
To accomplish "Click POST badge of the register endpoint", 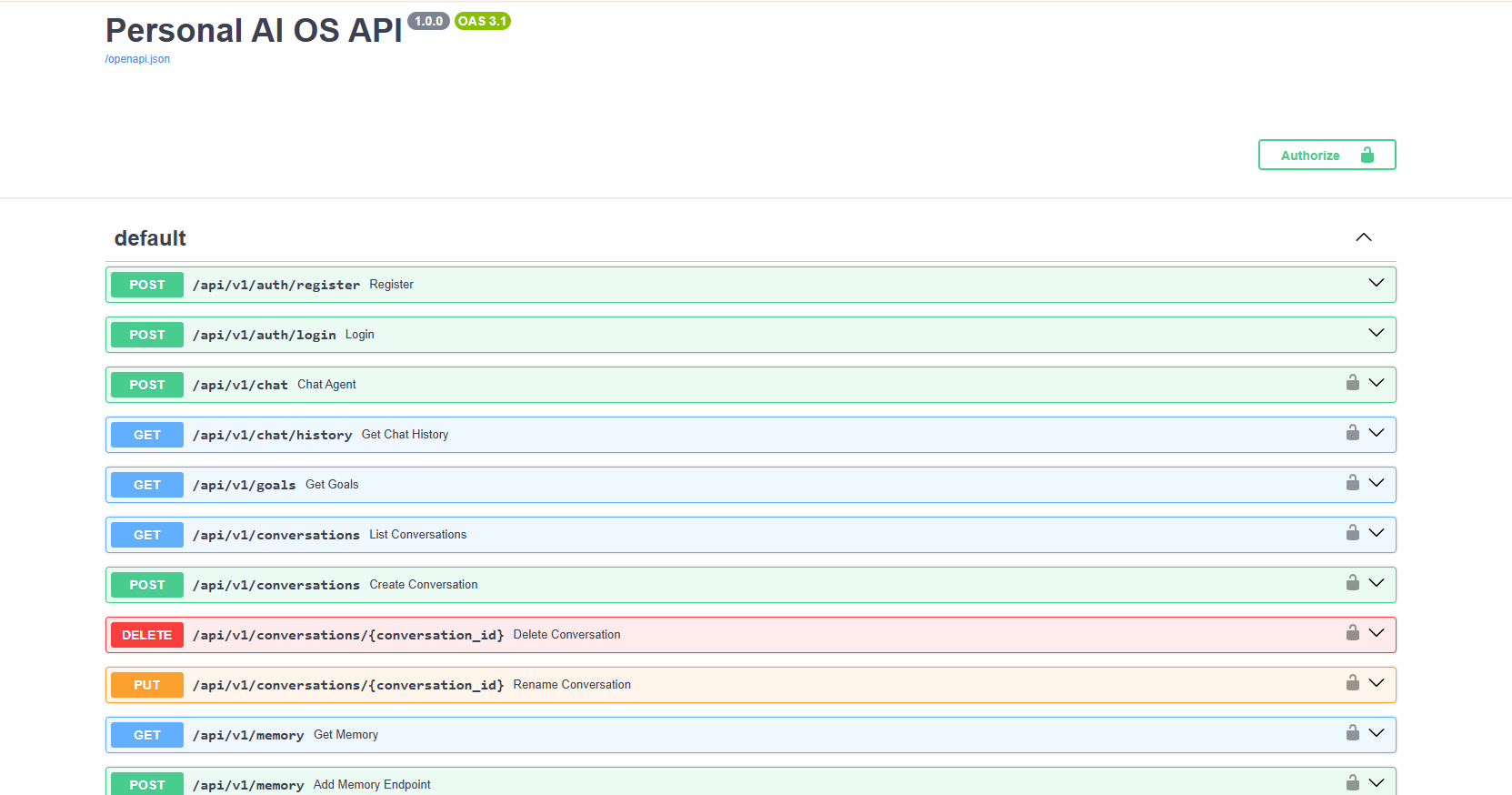I will pyautogui.click(x=147, y=285).
